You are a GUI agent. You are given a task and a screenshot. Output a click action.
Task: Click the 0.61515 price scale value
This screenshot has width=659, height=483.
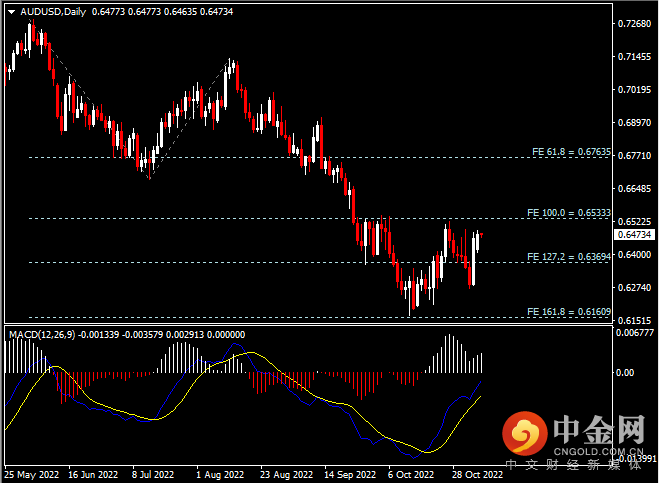(634, 320)
